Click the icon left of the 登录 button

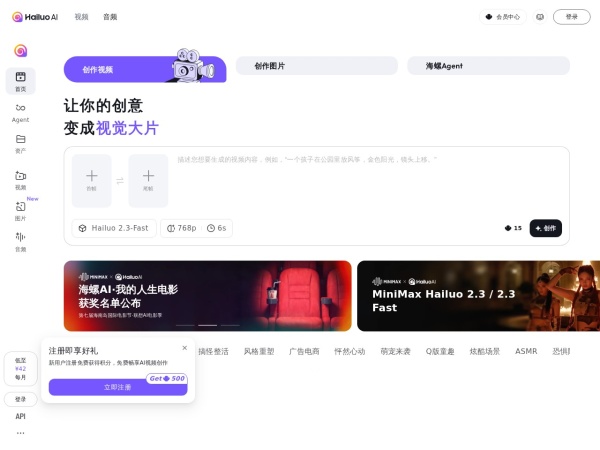coord(540,17)
